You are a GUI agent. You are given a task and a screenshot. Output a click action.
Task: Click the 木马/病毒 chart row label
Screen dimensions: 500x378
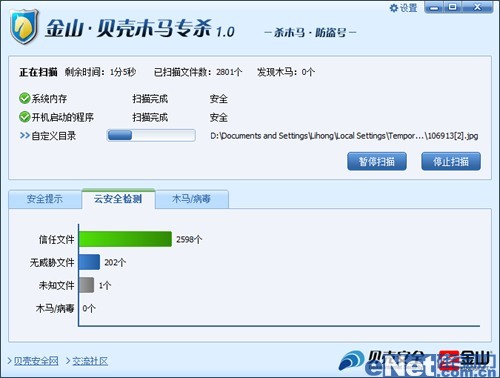click(x=55, y=308)
